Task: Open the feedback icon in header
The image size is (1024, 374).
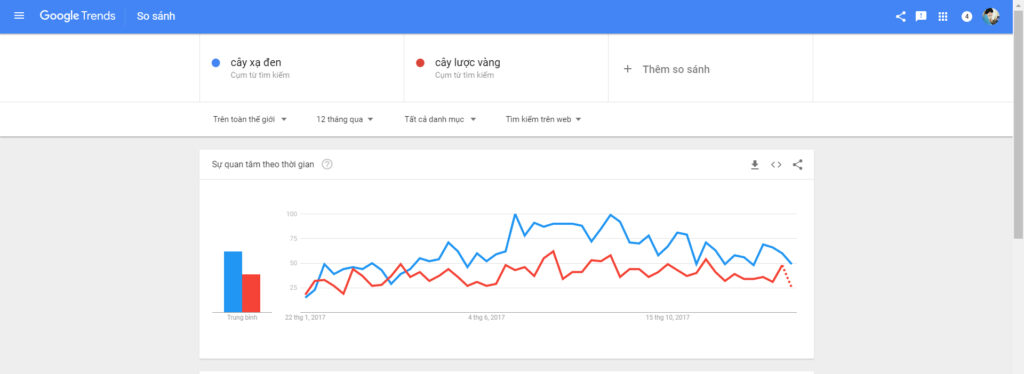Action: 921,16
